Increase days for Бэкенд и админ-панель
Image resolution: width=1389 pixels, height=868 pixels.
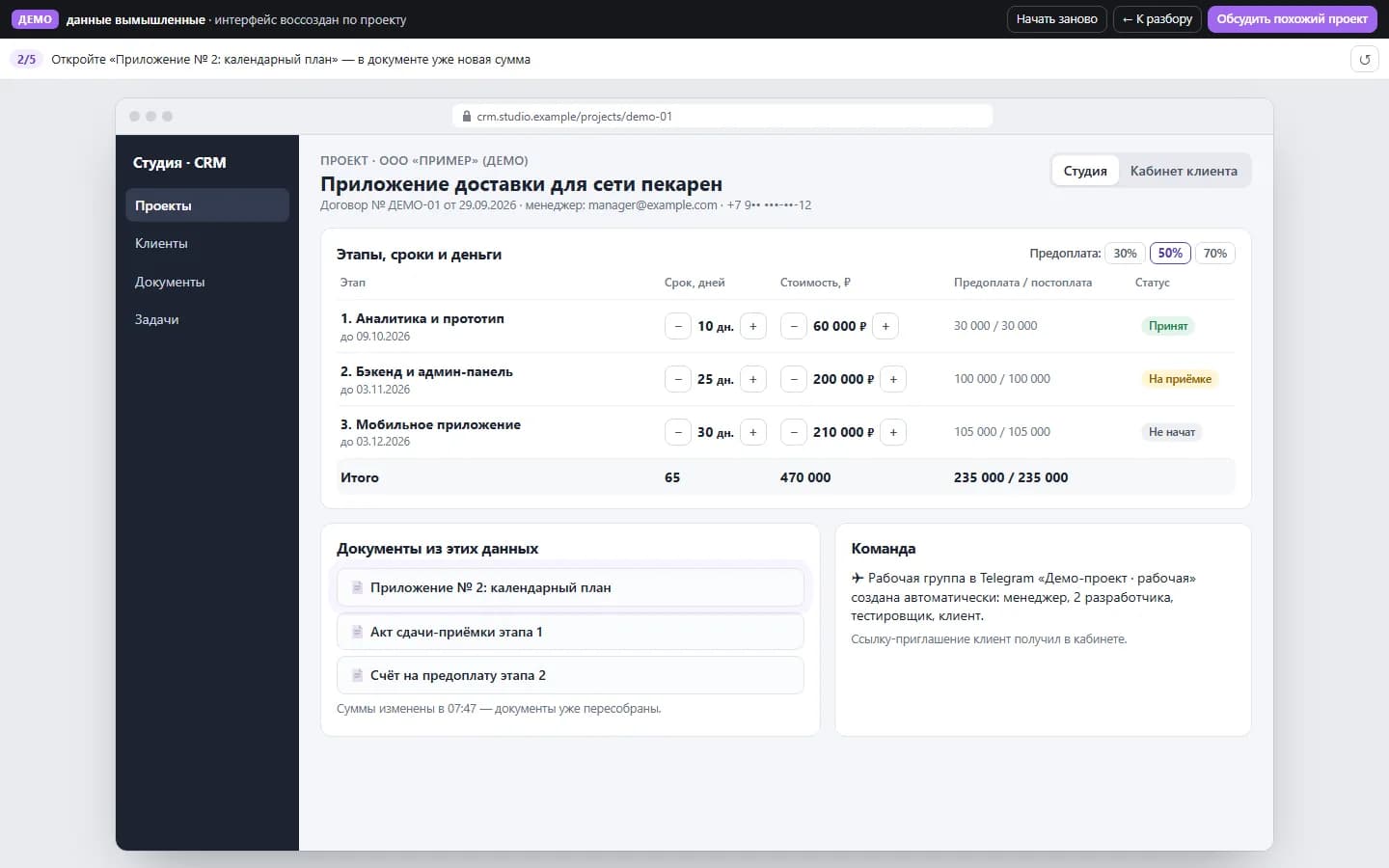753,379
